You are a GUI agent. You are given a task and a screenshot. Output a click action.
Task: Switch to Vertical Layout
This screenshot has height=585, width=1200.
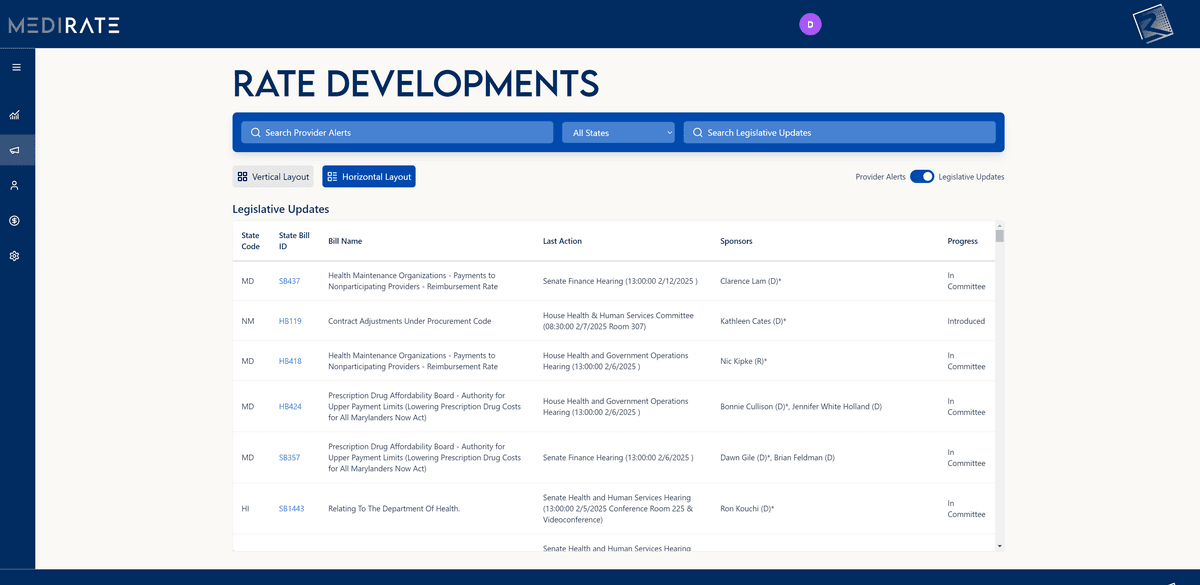(273, 176)
